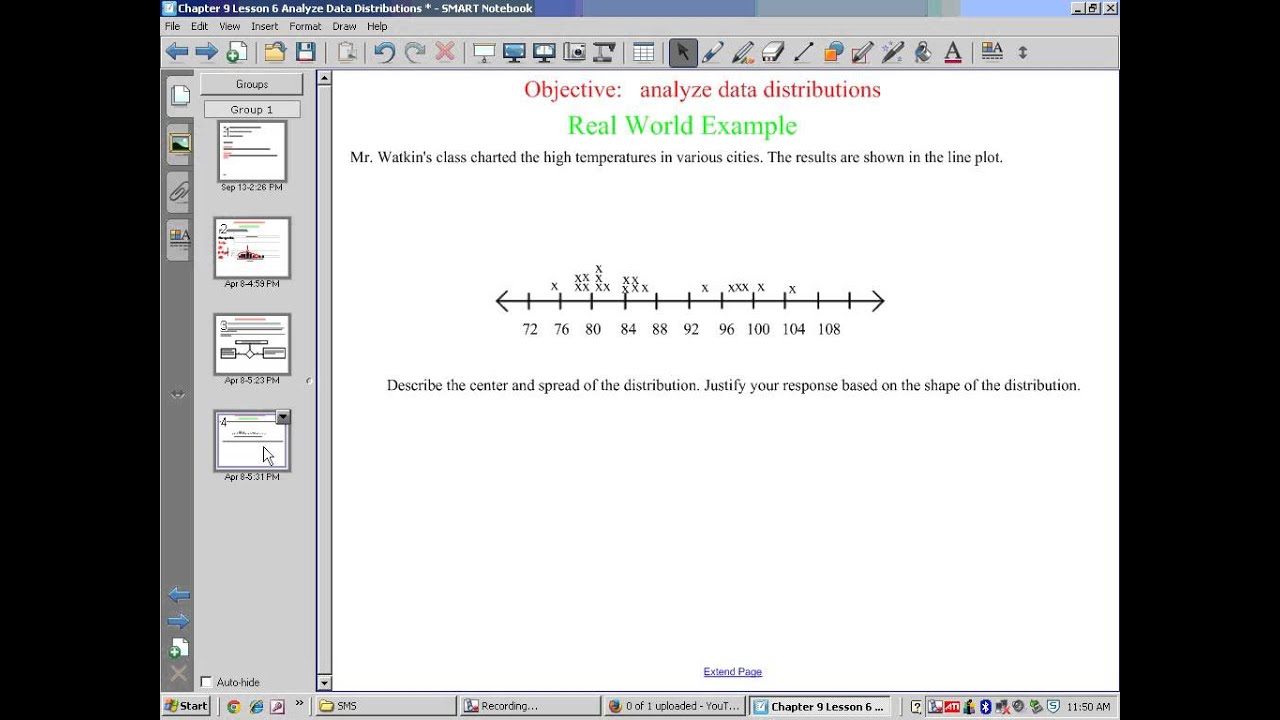1280x720 pixels.
Task: Choose the Creative Pens tool
Action: point(743,52)
